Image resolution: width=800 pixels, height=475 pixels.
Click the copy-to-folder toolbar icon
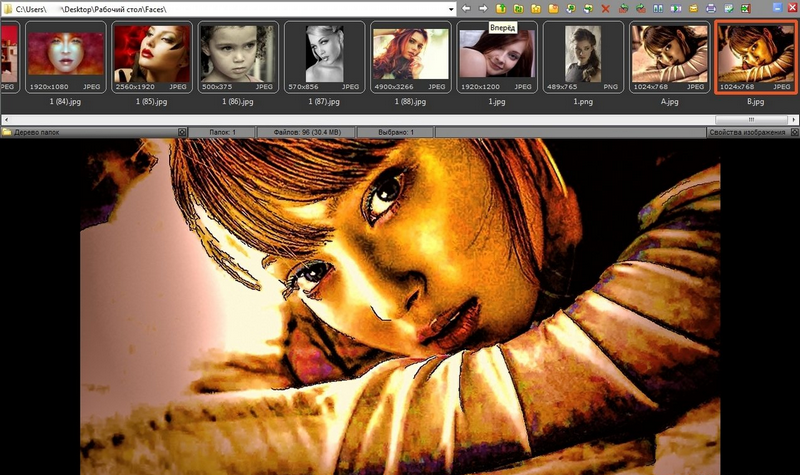click(x=571, y=8)
